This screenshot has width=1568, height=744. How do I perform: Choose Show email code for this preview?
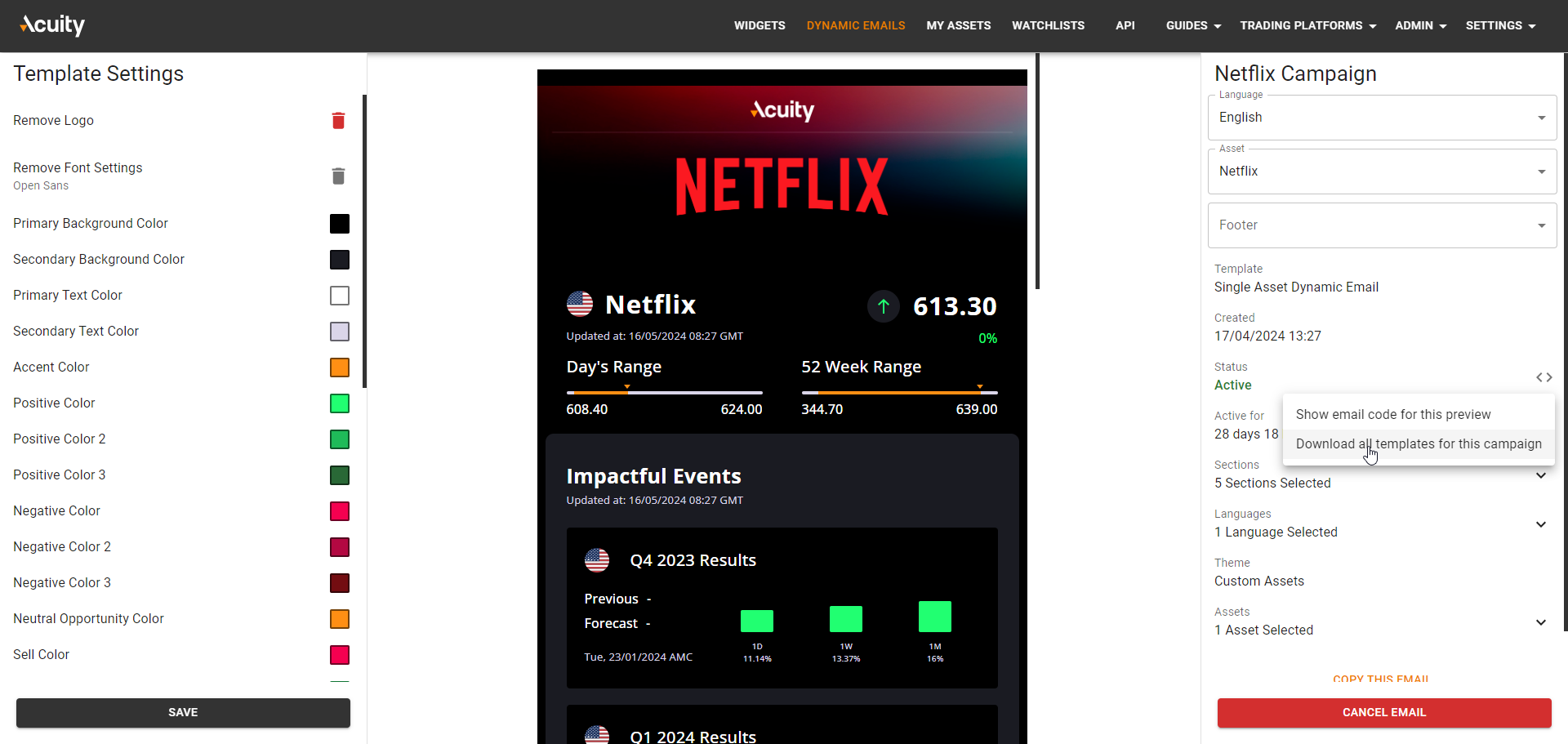(x=1419, y=415)
